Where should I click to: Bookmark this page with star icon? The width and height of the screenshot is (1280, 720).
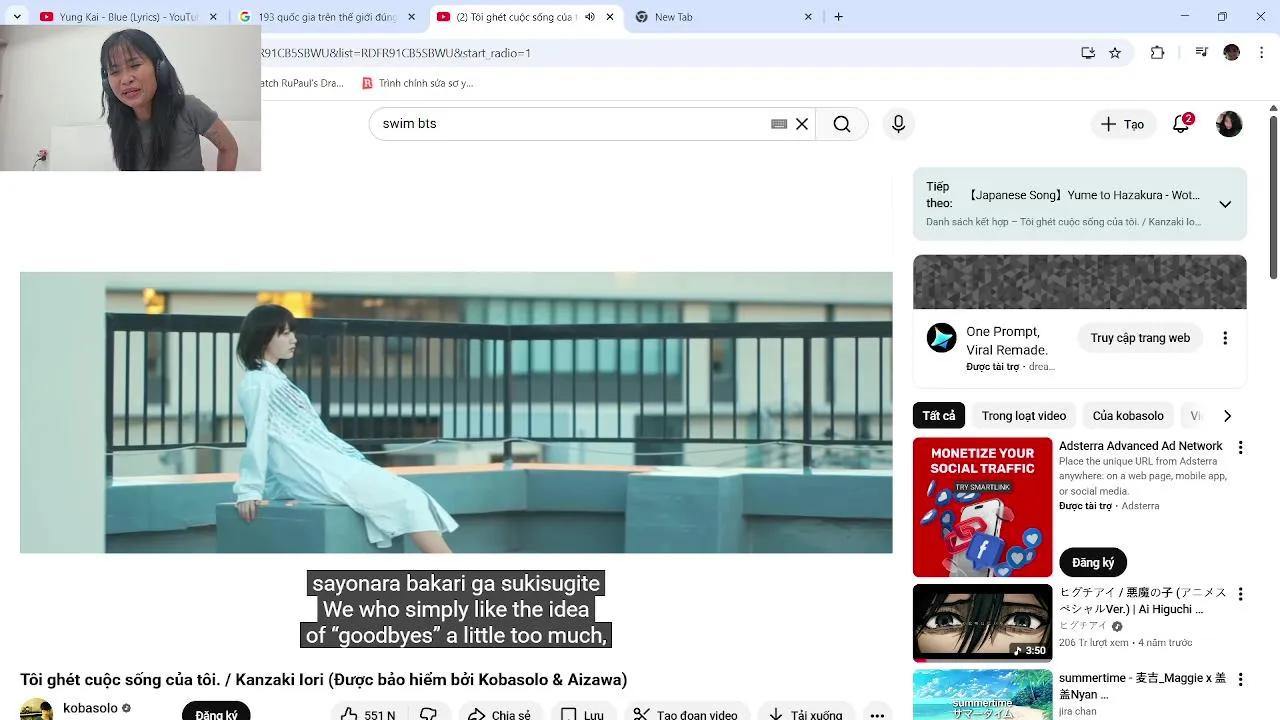[x=1115, y=53]
